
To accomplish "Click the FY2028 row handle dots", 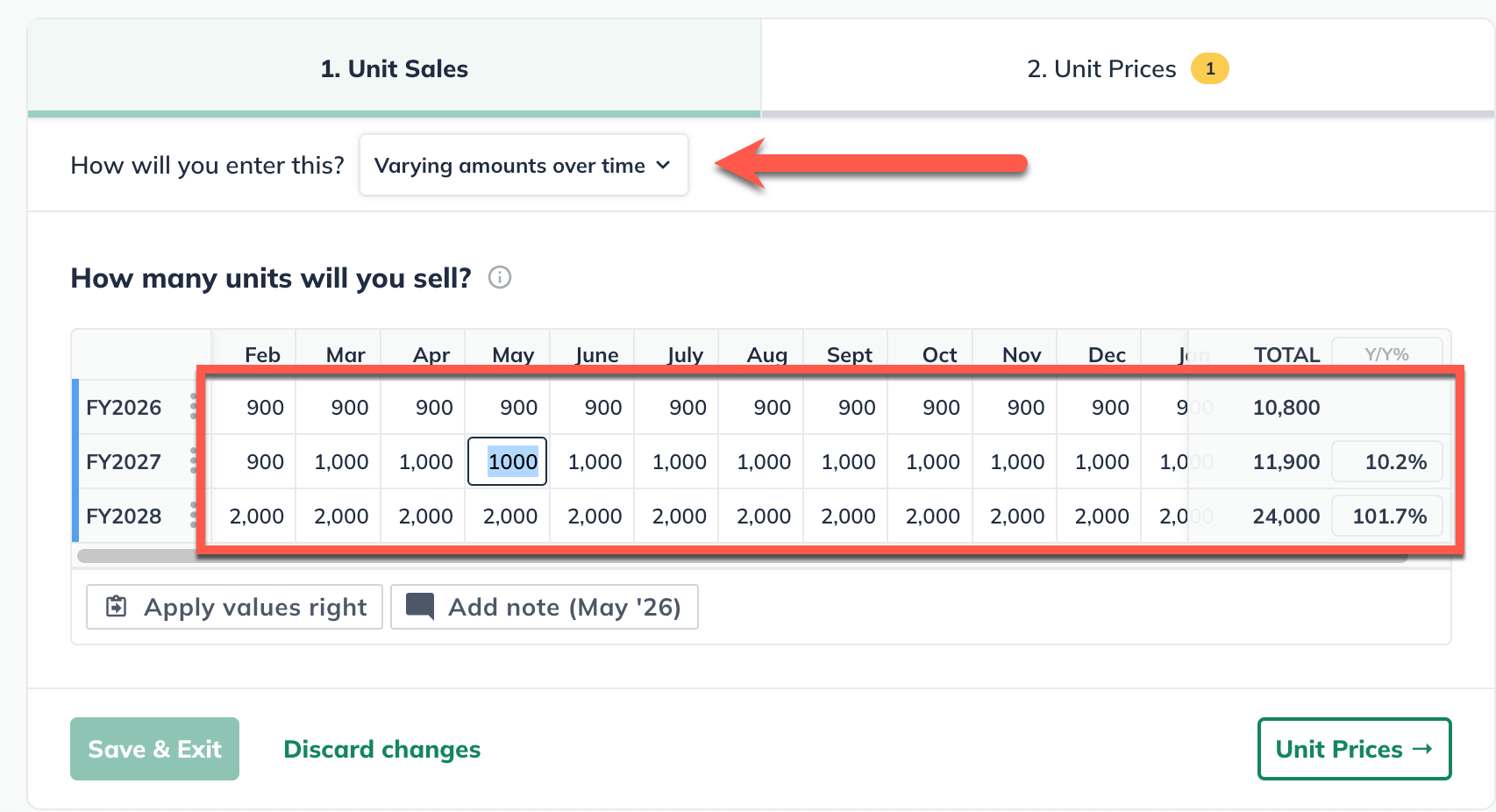I will (x=193, y=516).
